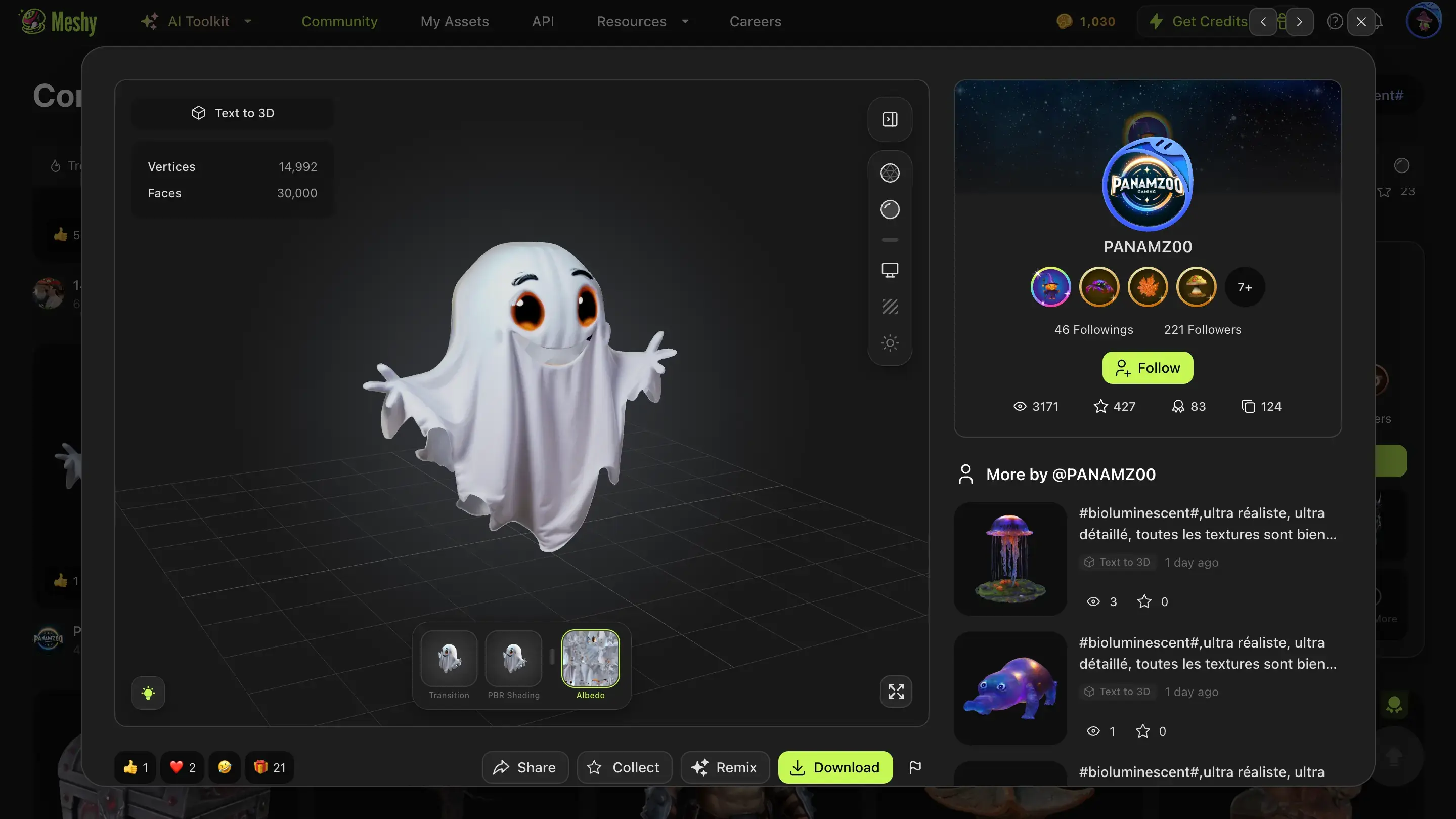Follow the user PANAMZ00
The width and height of the screenshot is (1456, 819).
click(x=1147, y=368)
